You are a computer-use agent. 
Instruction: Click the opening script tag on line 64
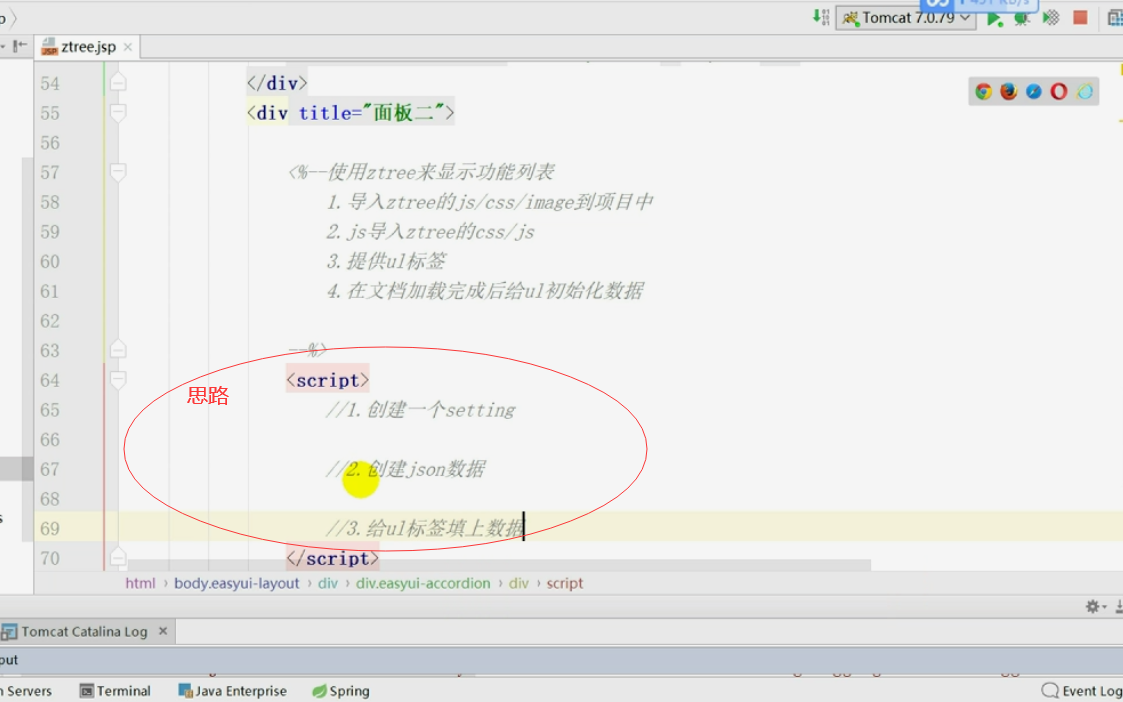pos(327,380)
